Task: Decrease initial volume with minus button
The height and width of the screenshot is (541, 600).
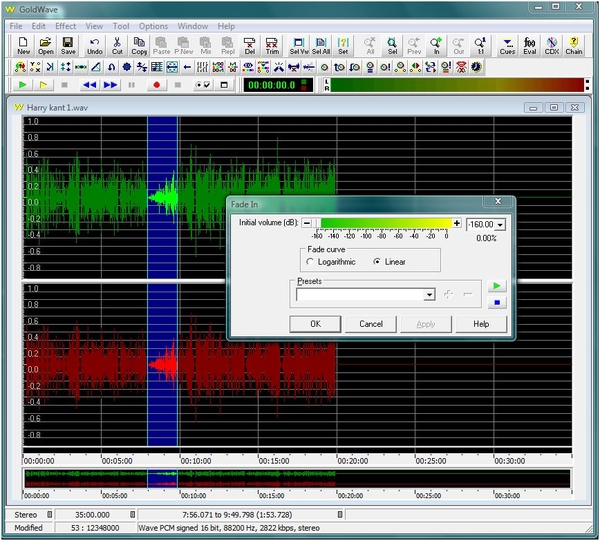Action: [x=307, y=223]
